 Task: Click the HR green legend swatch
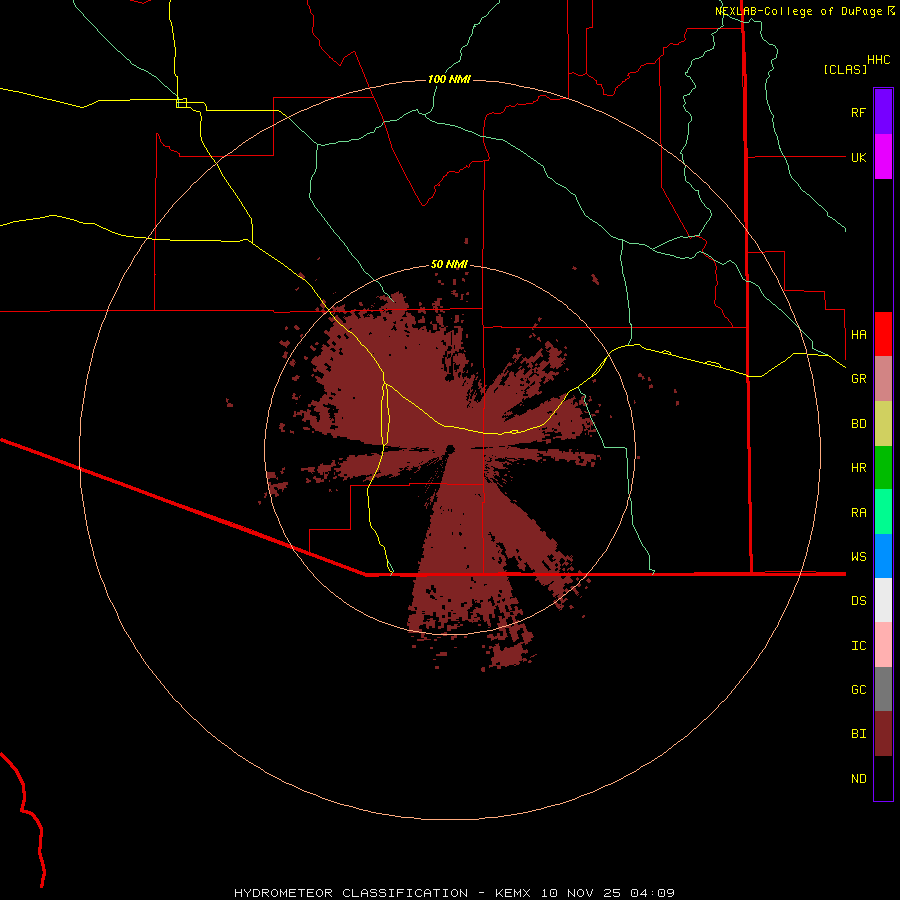click(883, 468)
